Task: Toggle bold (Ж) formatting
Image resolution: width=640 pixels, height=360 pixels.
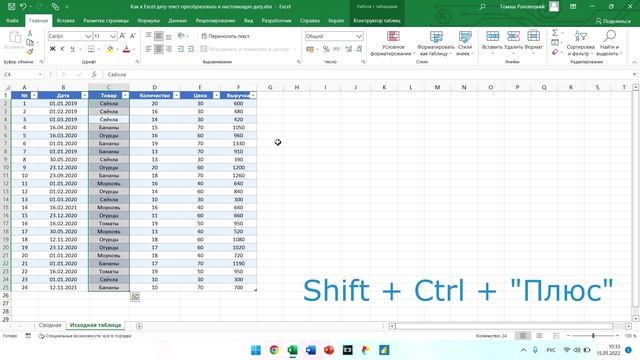Action: coord(52,49)
